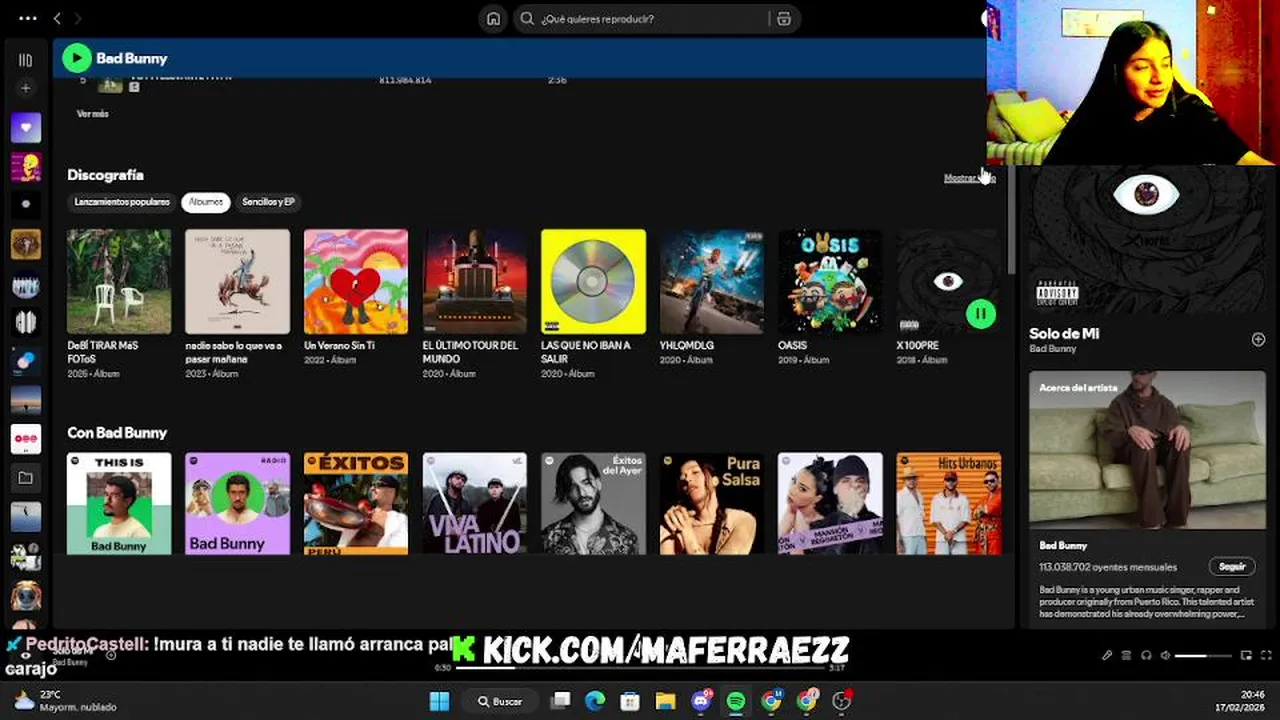The width and height of the screenshot is (1280, 720).
Task: Open Discord from the taskbar
Action: (701, 701)
